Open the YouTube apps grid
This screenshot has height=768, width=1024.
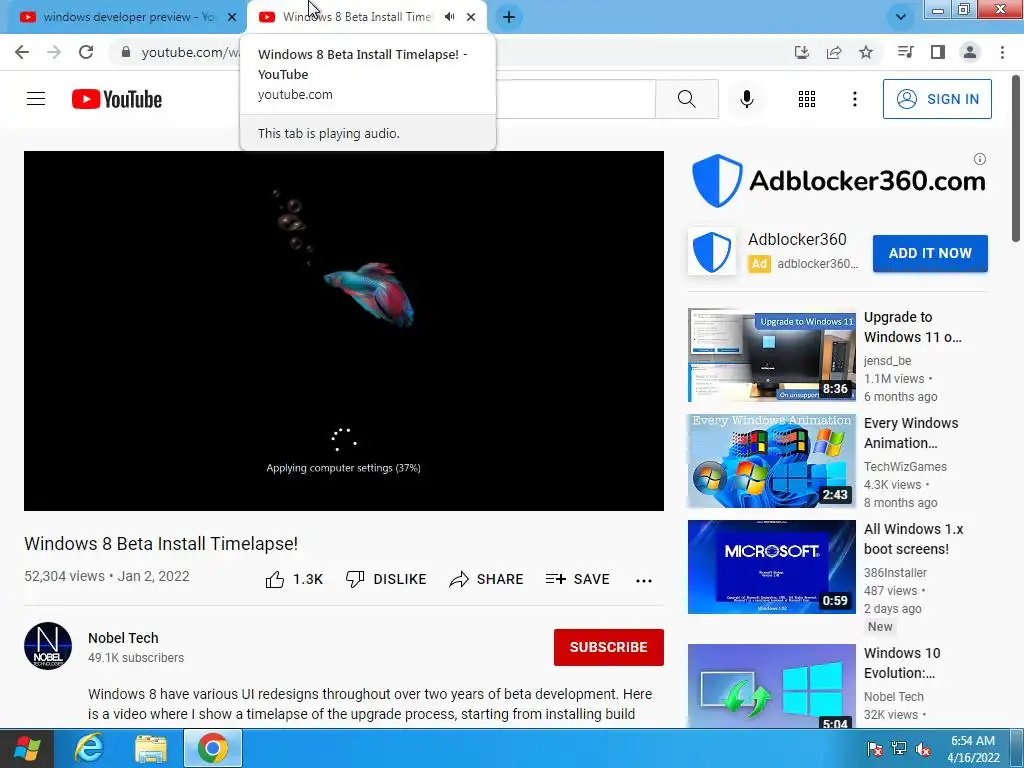tap(807, 99)
